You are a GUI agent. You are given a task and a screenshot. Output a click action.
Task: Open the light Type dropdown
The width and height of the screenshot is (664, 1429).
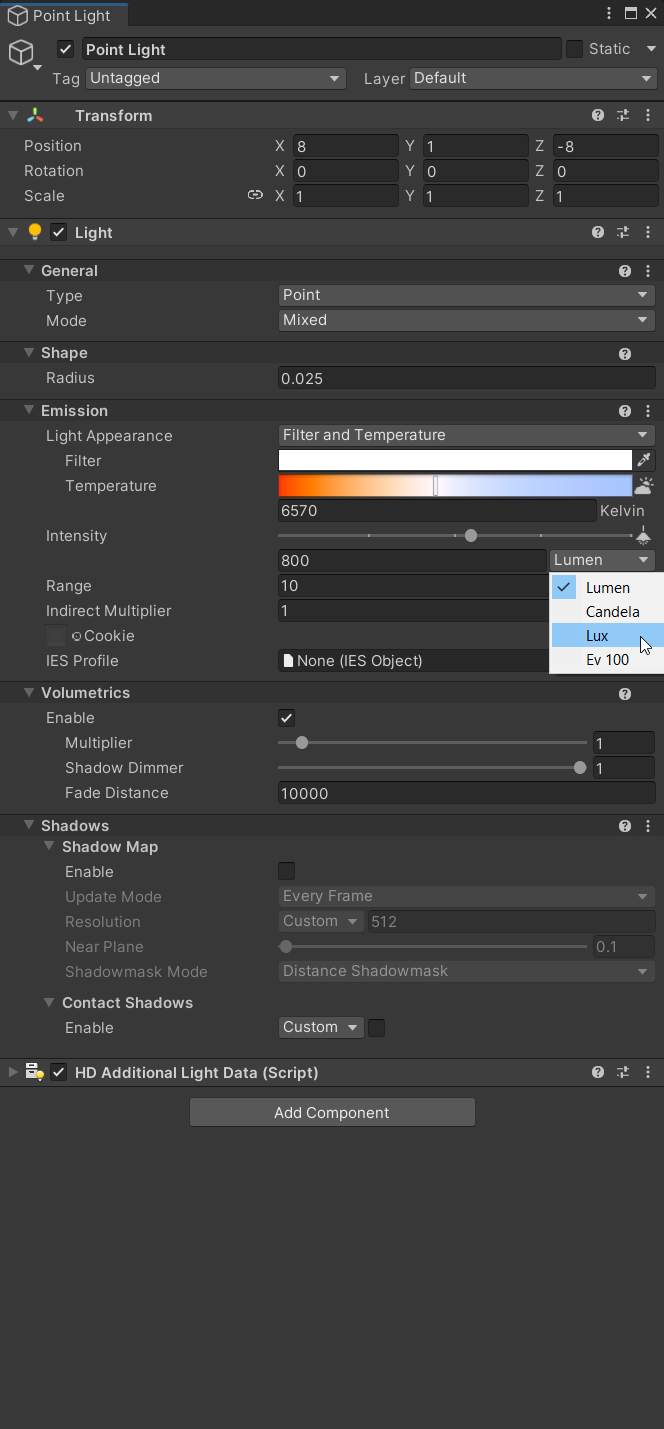[466, 295]
